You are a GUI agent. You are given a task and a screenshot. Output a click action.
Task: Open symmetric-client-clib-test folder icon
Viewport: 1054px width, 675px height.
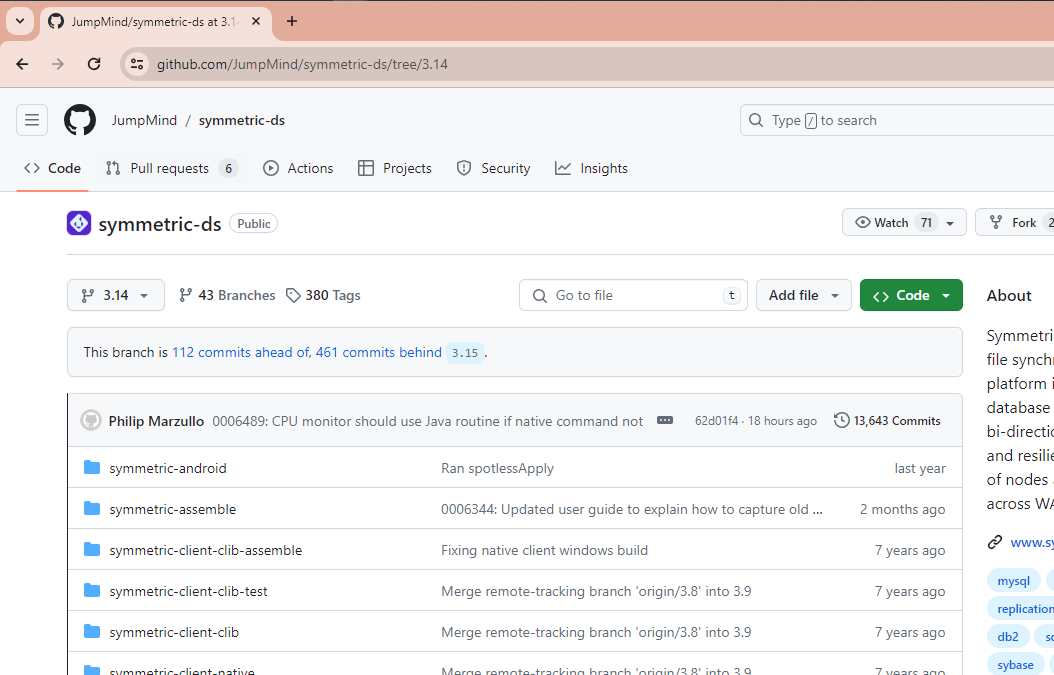pyautogui.click(x=92, y=591)
